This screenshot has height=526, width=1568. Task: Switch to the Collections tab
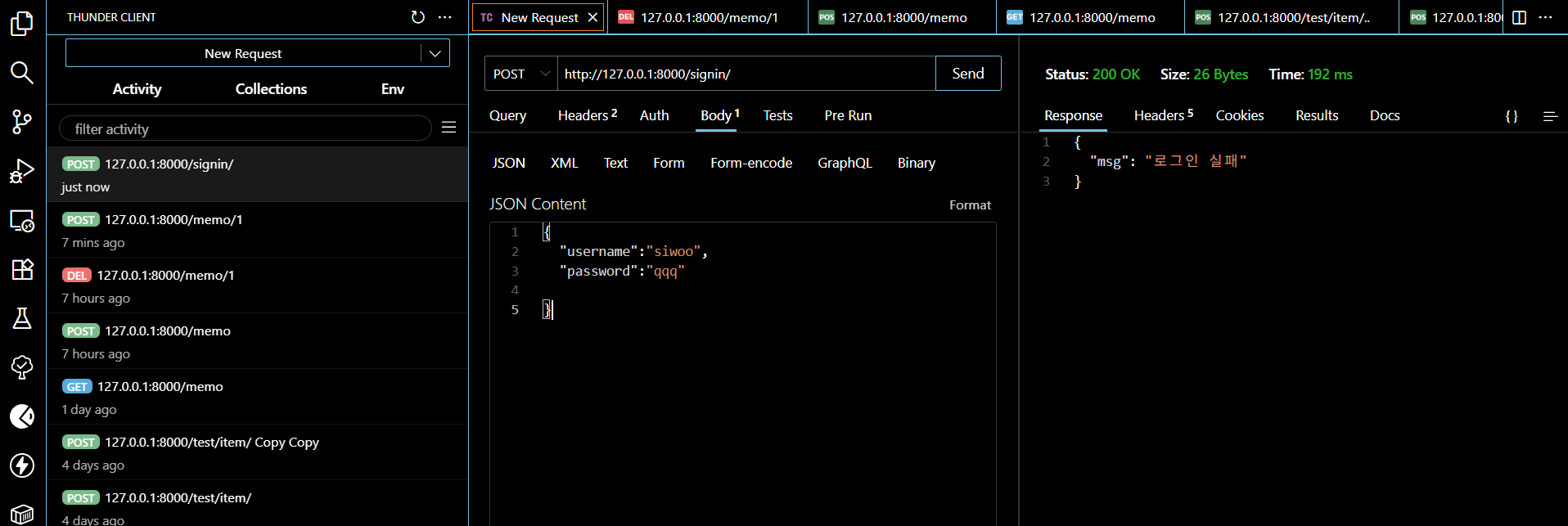[271, 89]
